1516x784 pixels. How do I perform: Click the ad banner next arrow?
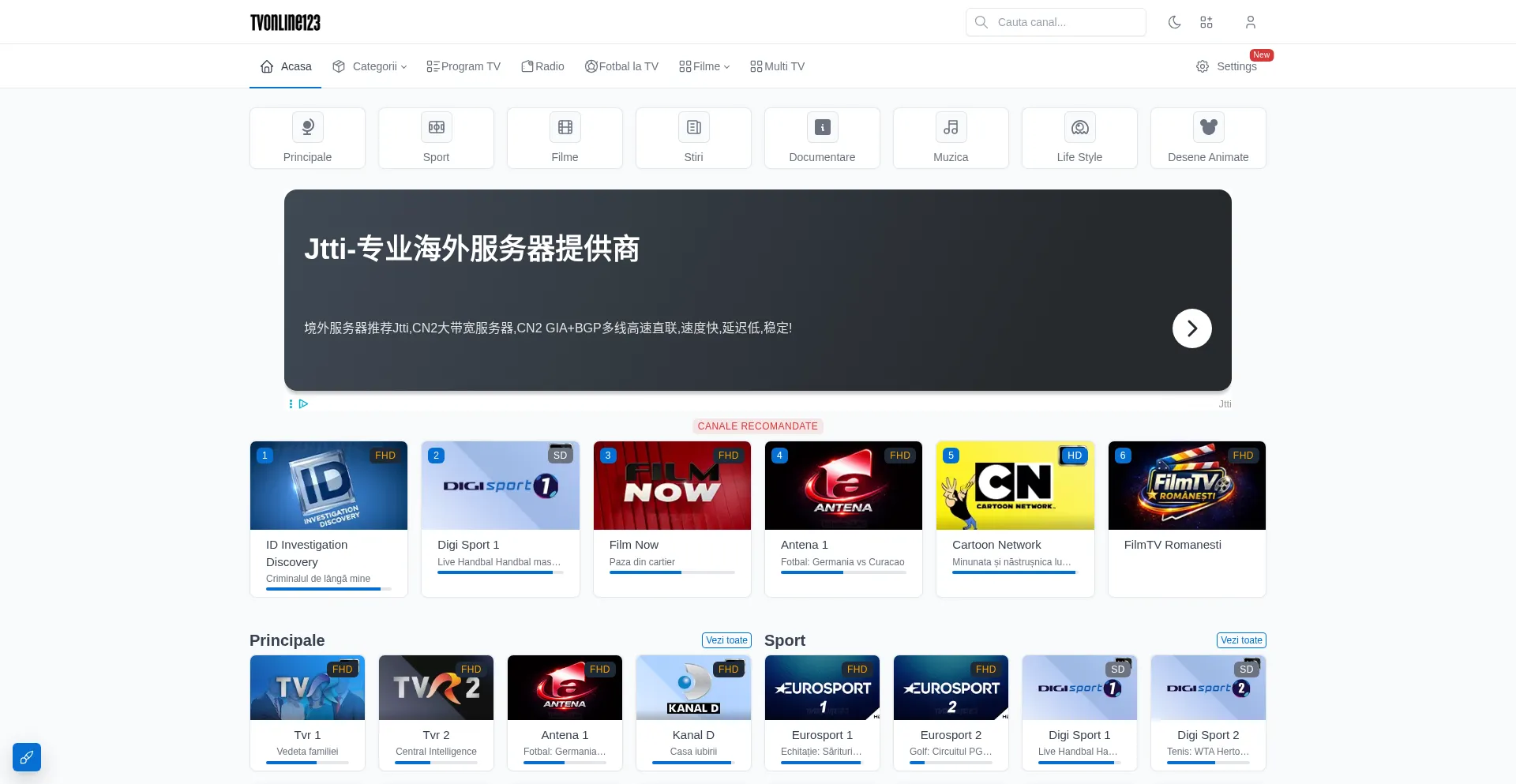(1192, 328)
